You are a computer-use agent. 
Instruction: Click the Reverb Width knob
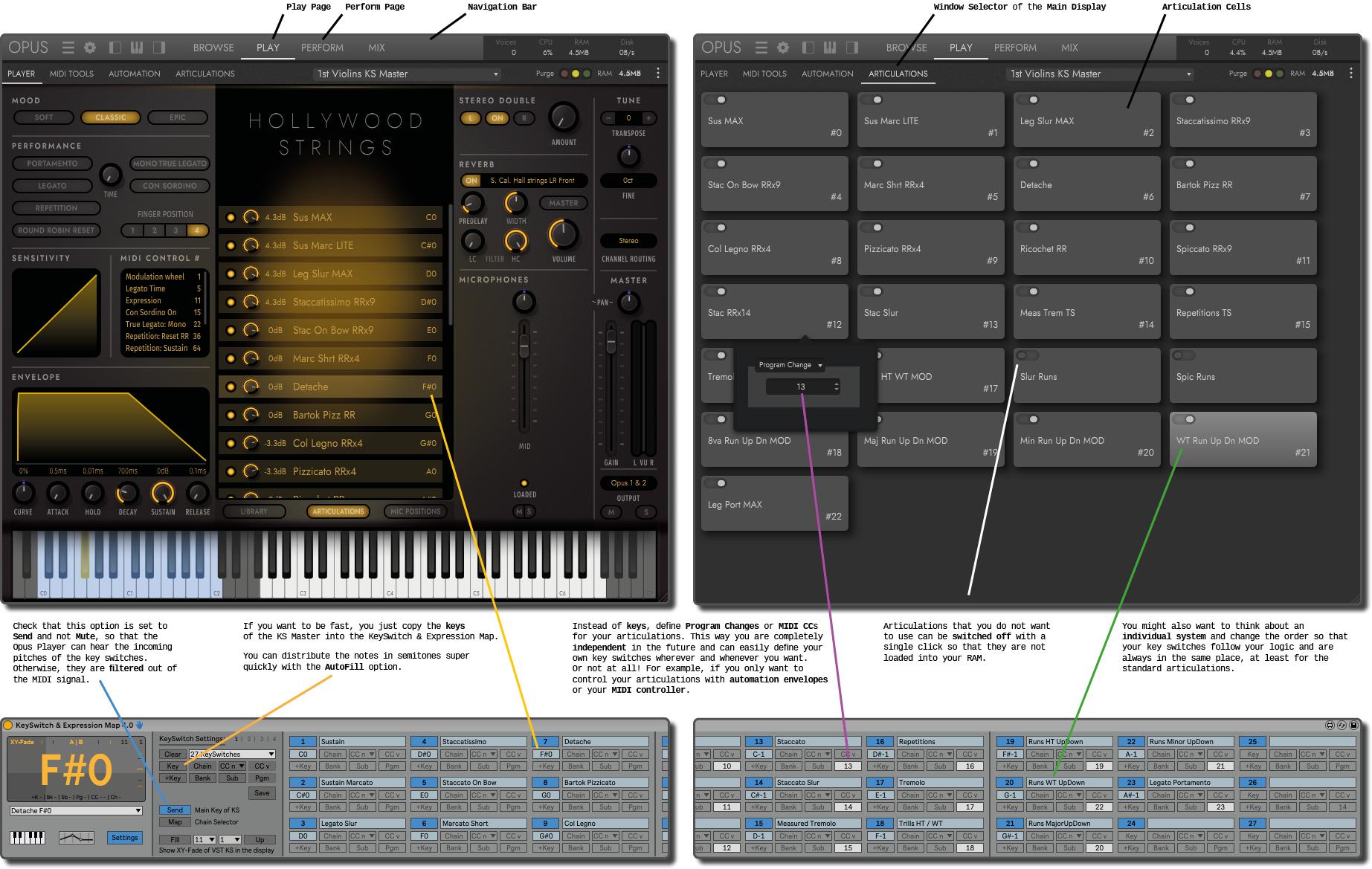[516, 203]
